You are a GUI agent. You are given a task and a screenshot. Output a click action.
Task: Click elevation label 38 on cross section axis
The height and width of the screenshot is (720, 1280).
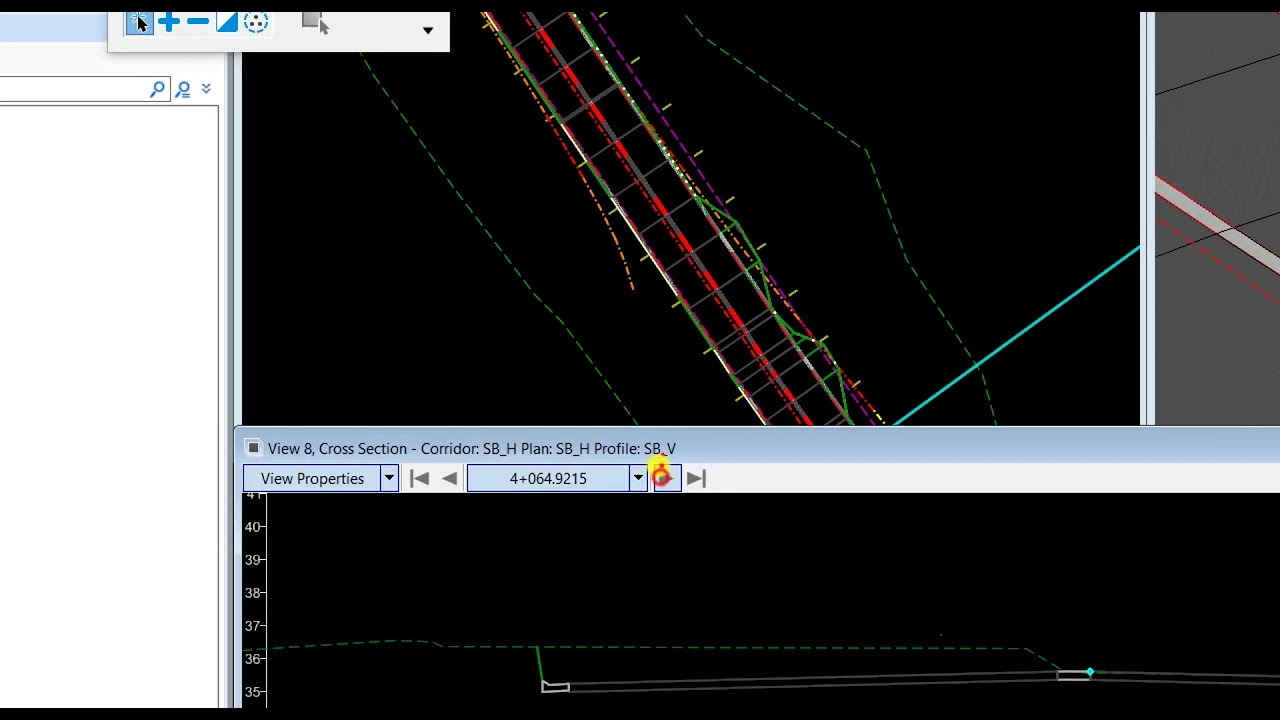tap(253, 593)
